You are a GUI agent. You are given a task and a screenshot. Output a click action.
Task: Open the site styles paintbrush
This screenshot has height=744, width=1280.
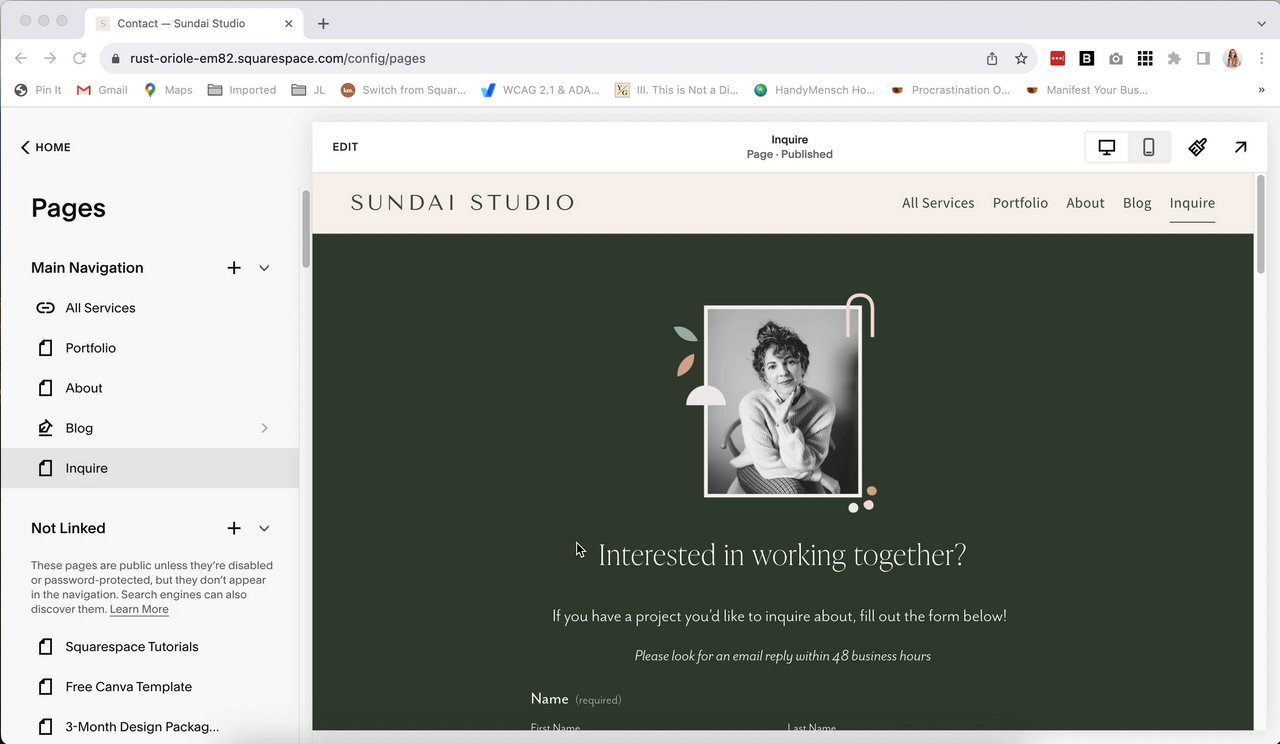click(1197, 147)
